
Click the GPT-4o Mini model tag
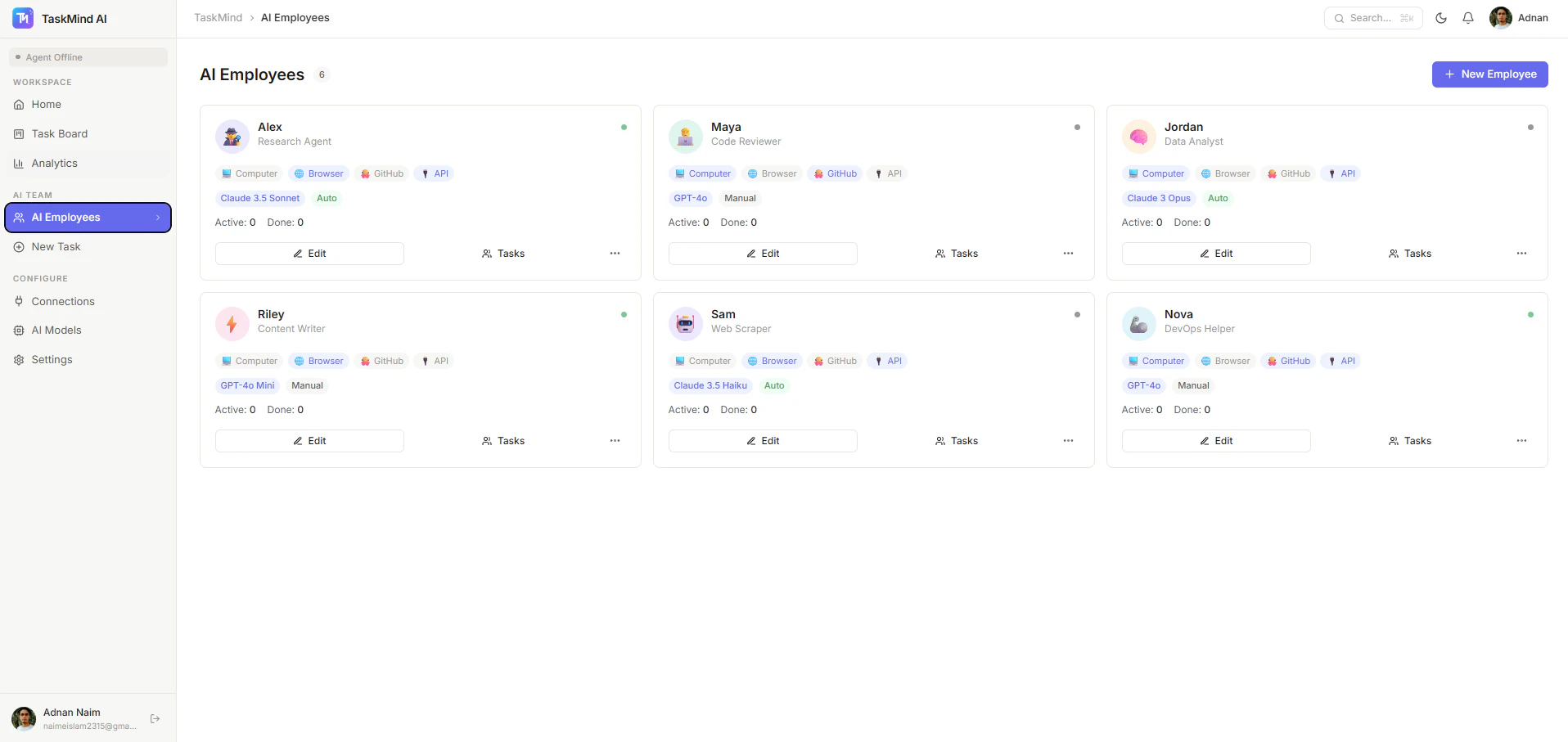(248, 385)
